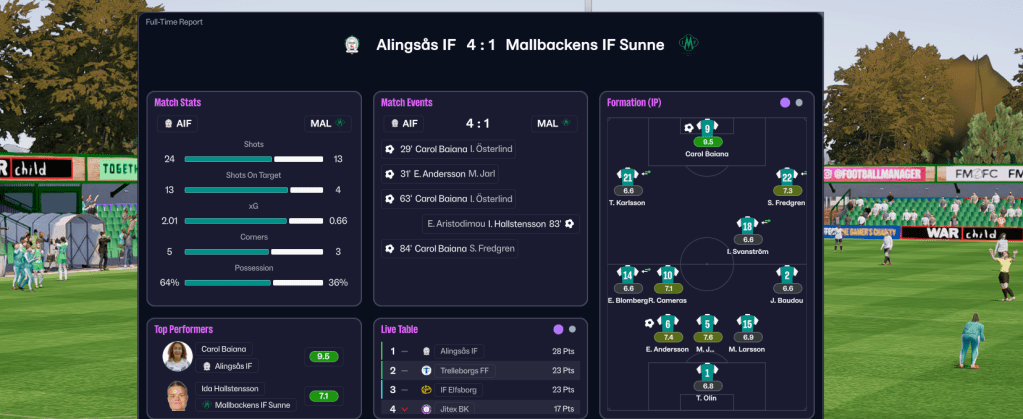The image size is (1023, 419).
Task: Select the MAL team chip in Match Stats
Action: pos(327,124)
